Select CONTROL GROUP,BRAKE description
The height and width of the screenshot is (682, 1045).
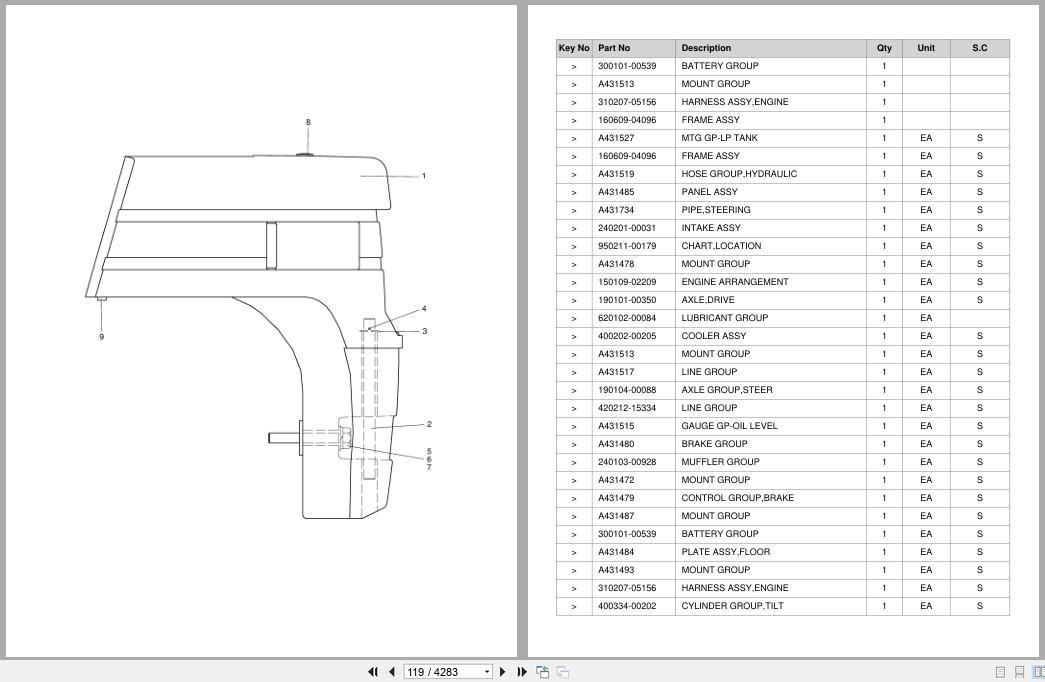point(738,498)
